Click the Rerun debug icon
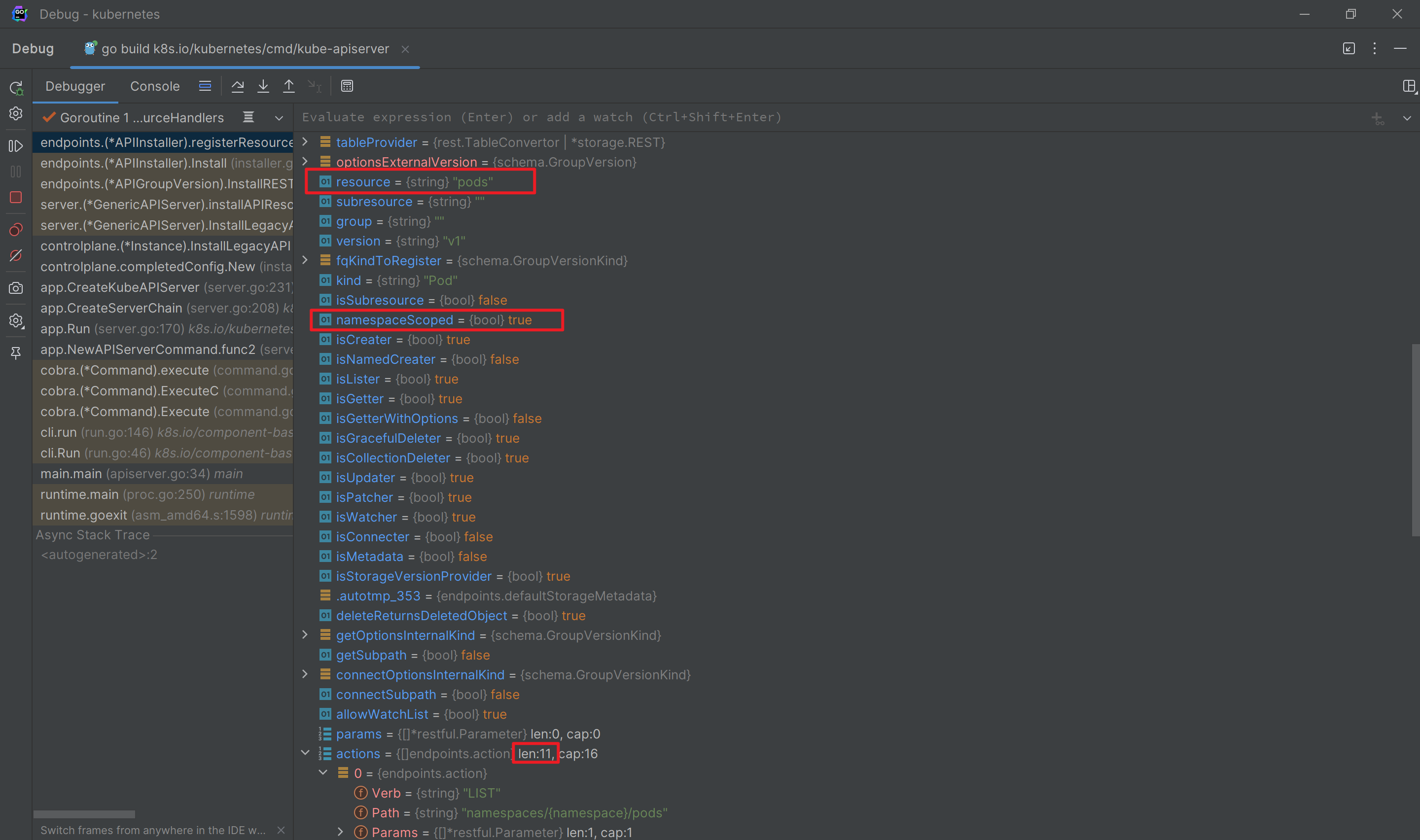The width and height of the screenshot is (1420, 840). (16, 88)
